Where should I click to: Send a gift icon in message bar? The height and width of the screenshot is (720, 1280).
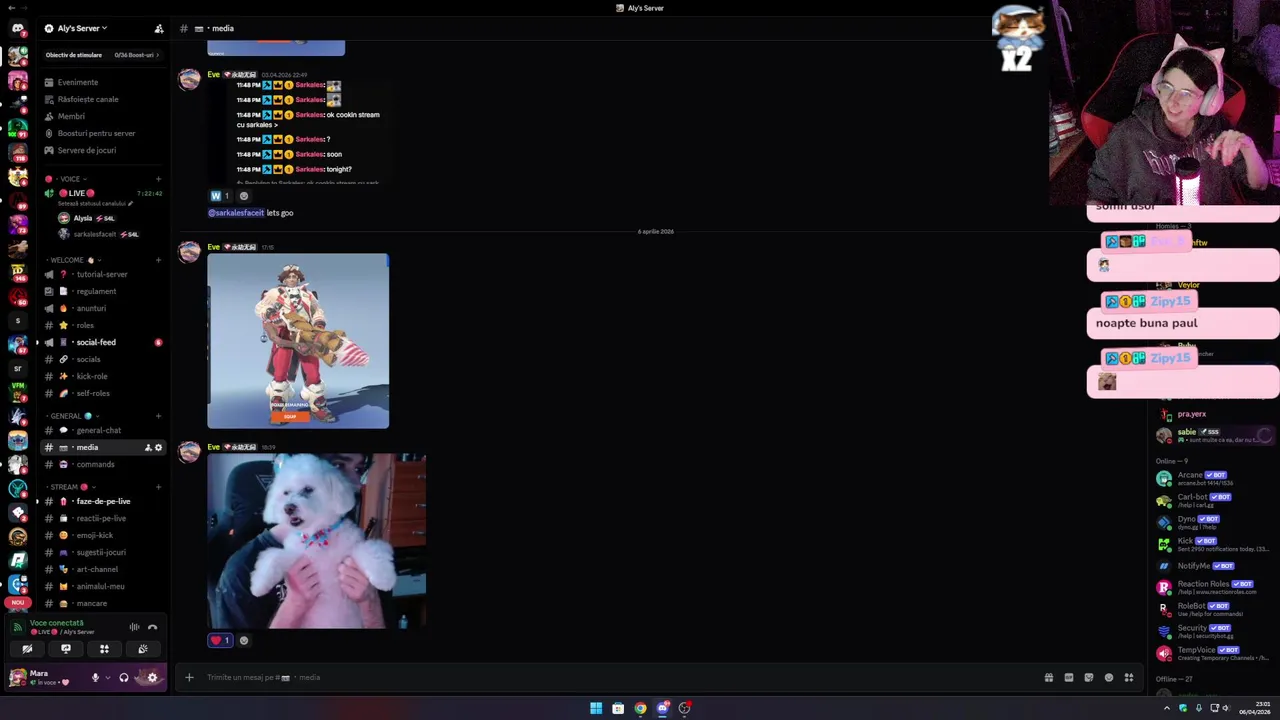[1049, 677]
